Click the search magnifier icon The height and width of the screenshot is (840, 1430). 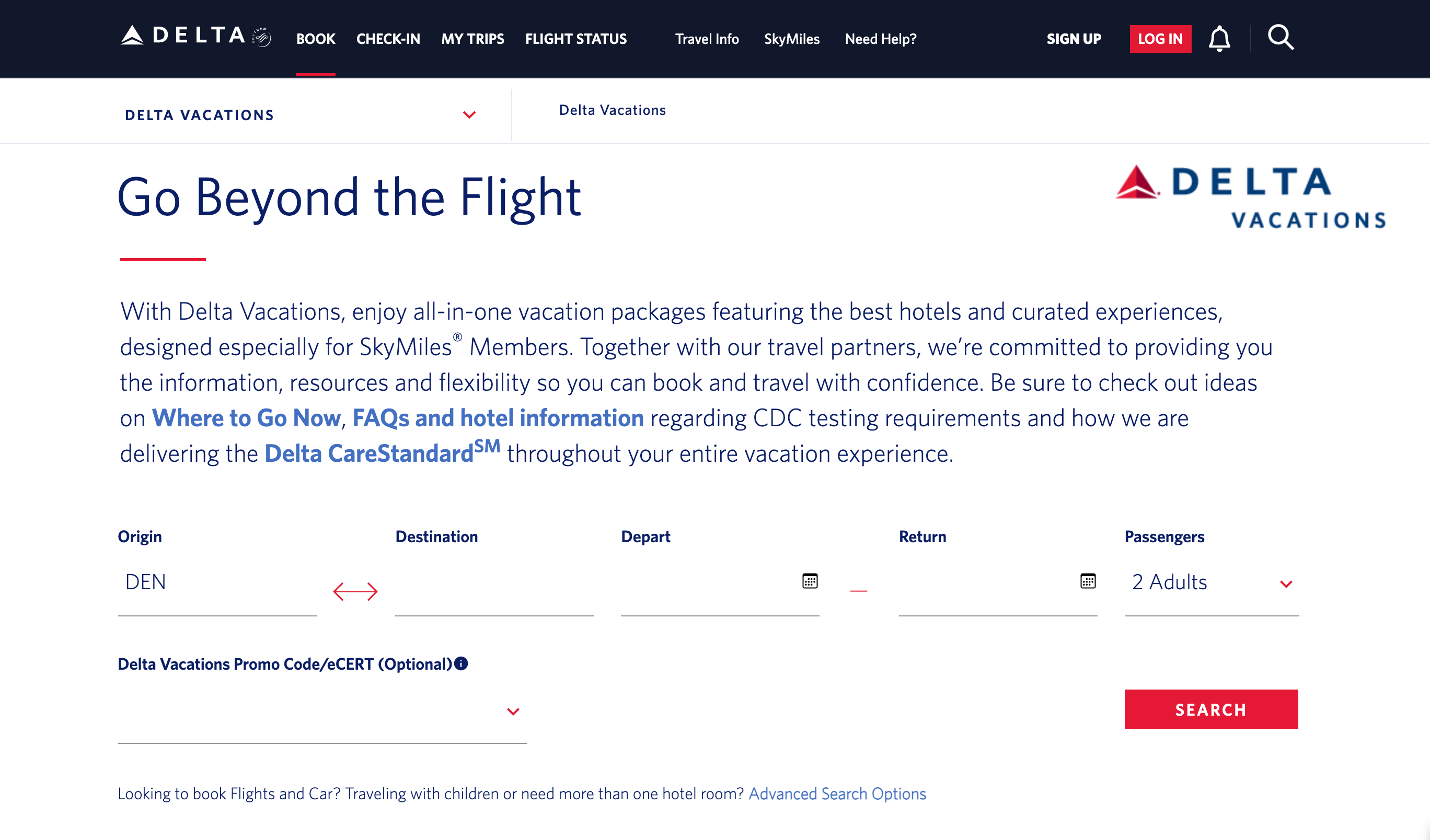click(x=1281, y=39)
